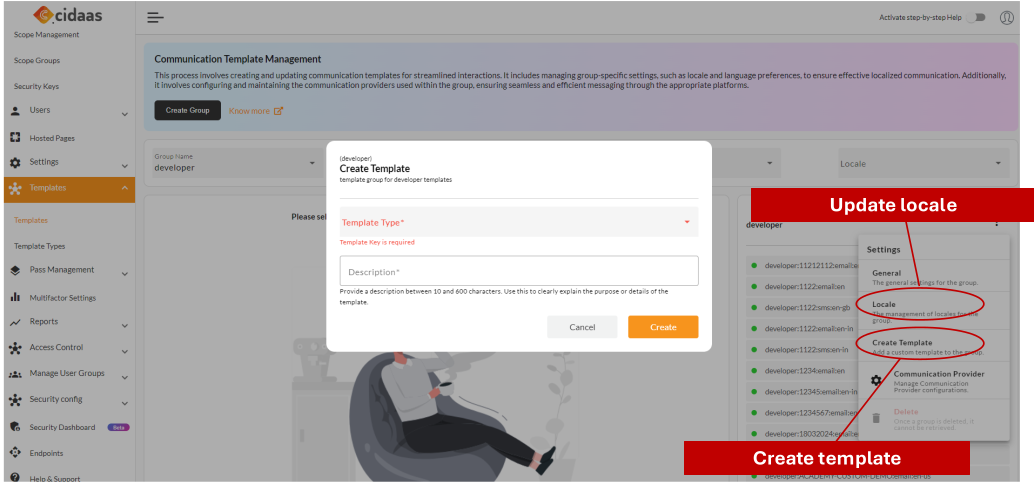Image resolution: width=1034 pixels, height=485 pixels.
Task: Open Scope Groups in sidebar
Action: pyautogui.click(x=37, y=60)
